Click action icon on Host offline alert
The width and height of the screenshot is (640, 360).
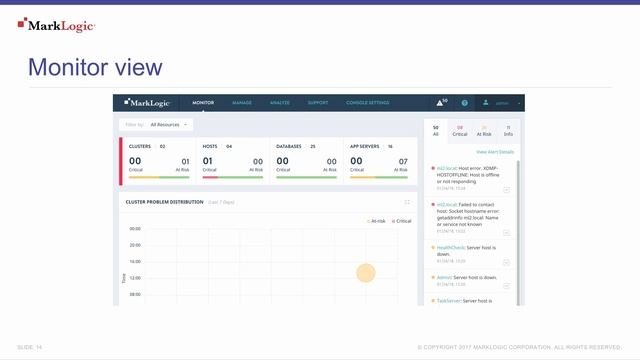[506, 190]
